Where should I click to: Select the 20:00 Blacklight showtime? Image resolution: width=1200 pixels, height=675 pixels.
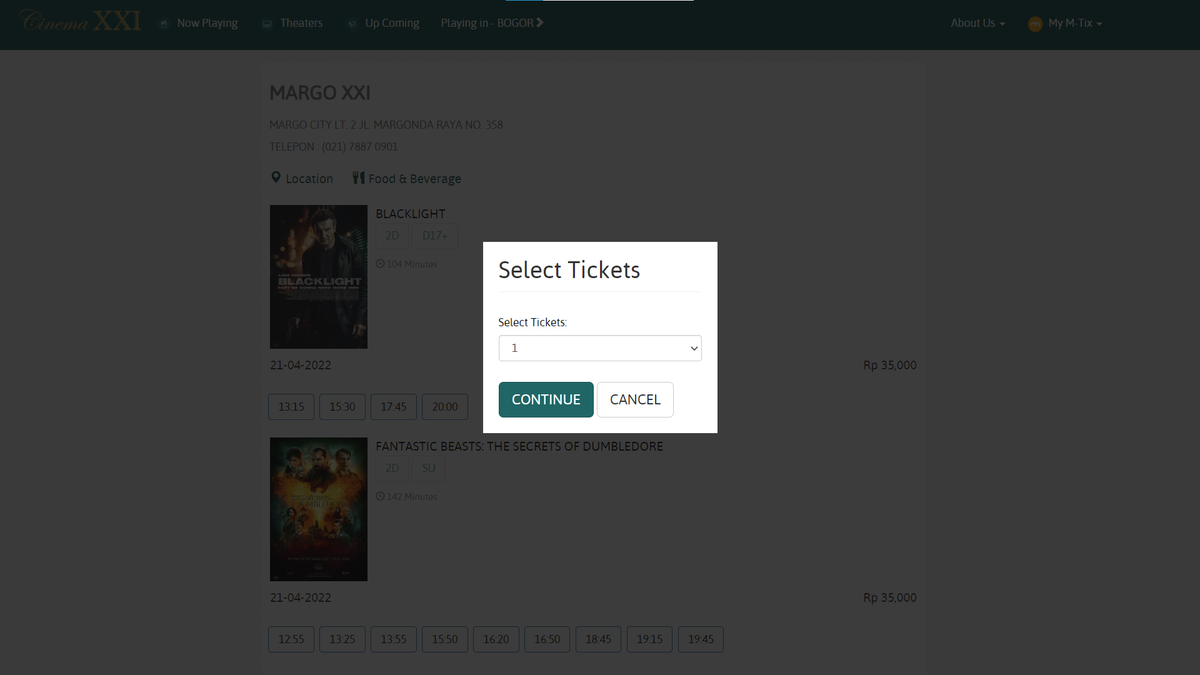click(445, 407)
